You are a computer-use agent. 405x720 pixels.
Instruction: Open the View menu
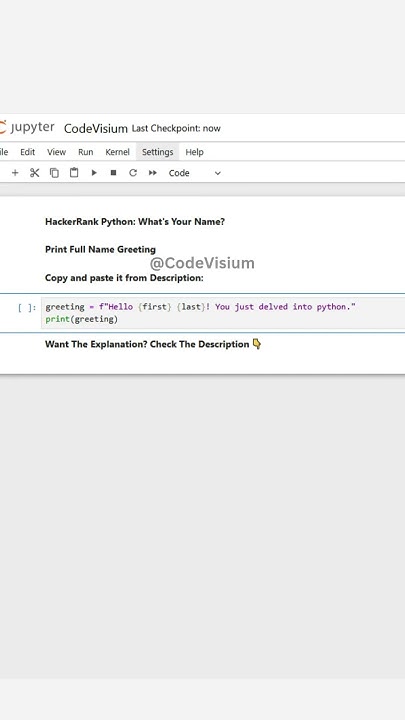coord(56,152)
